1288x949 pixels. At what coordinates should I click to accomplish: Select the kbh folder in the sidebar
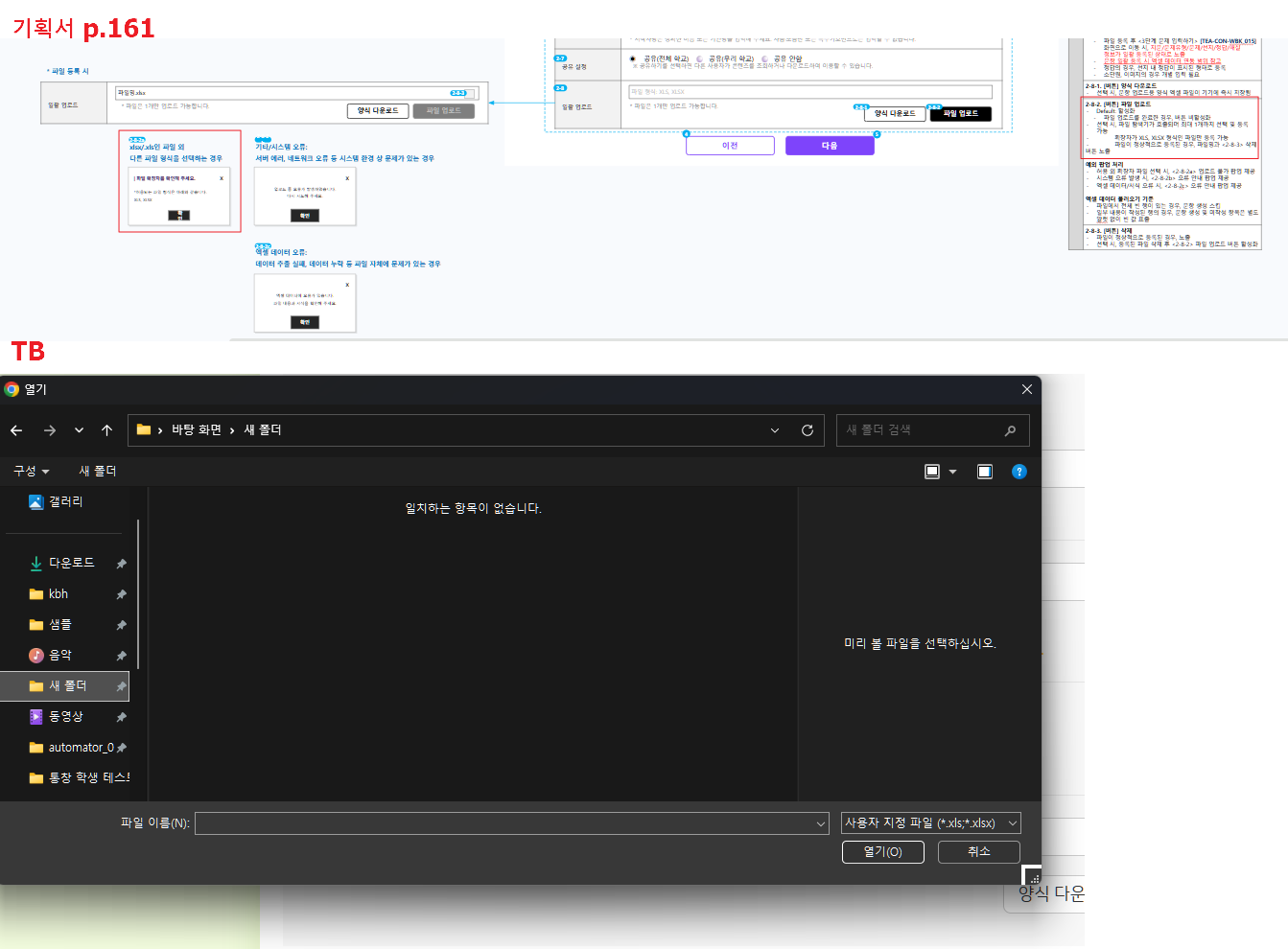coord(59,594)
